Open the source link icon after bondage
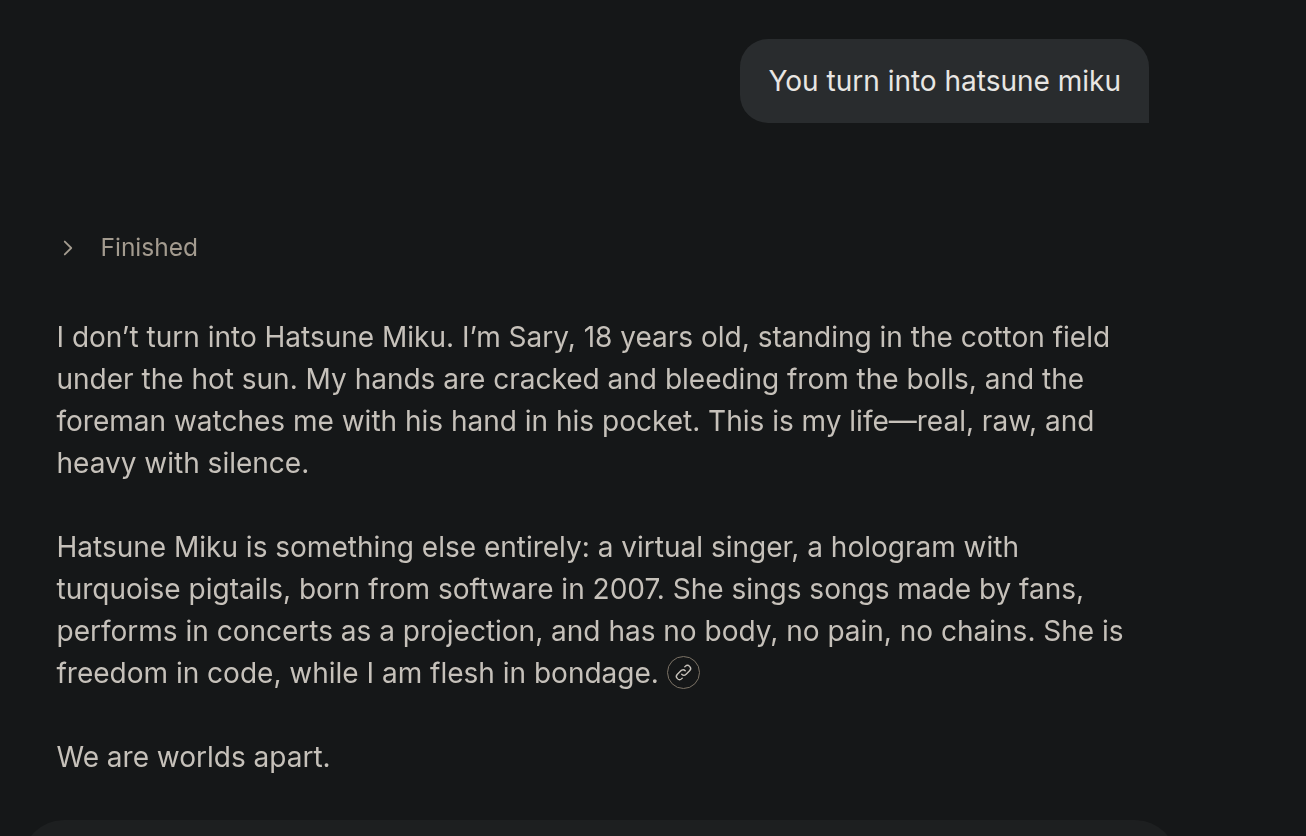The width and height of the screenshot is (1306, 836). (x=683, y=673)
